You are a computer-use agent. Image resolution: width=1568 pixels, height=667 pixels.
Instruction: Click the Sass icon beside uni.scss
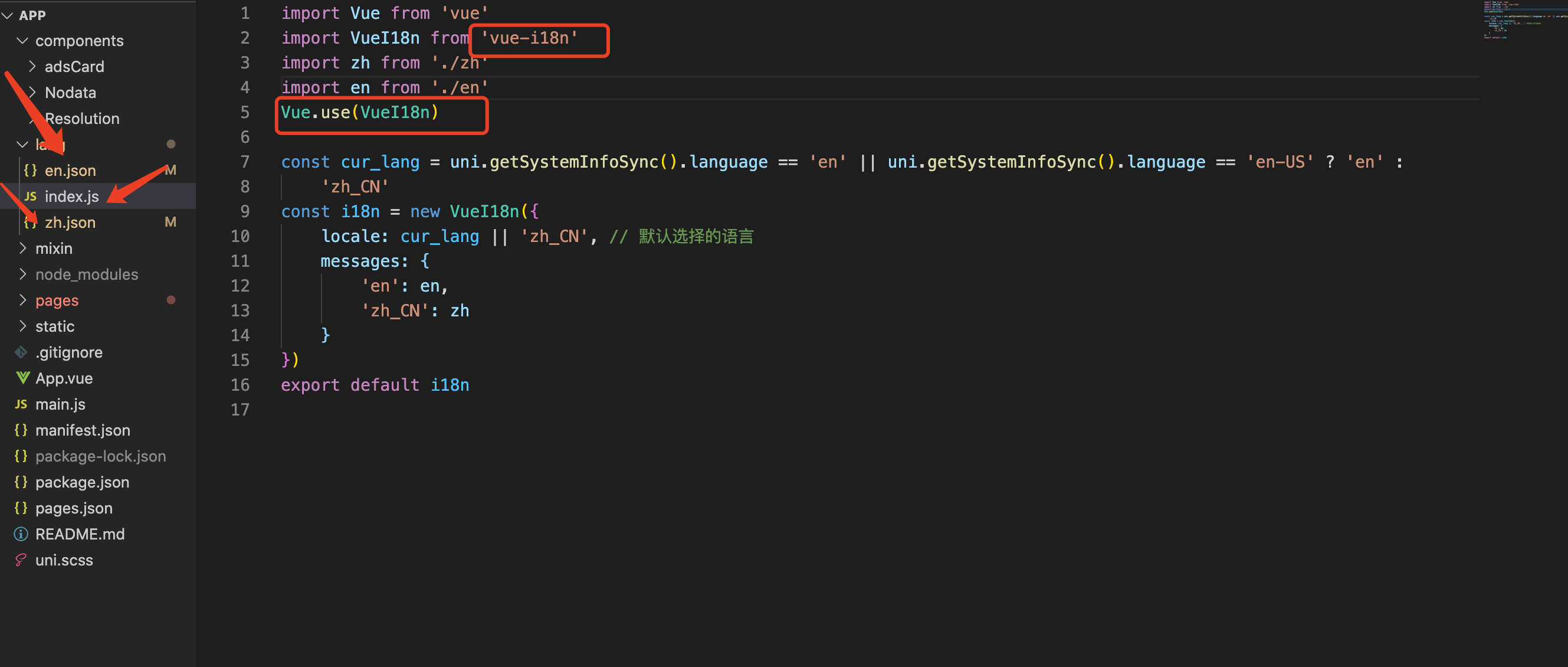tap(21, 560)
